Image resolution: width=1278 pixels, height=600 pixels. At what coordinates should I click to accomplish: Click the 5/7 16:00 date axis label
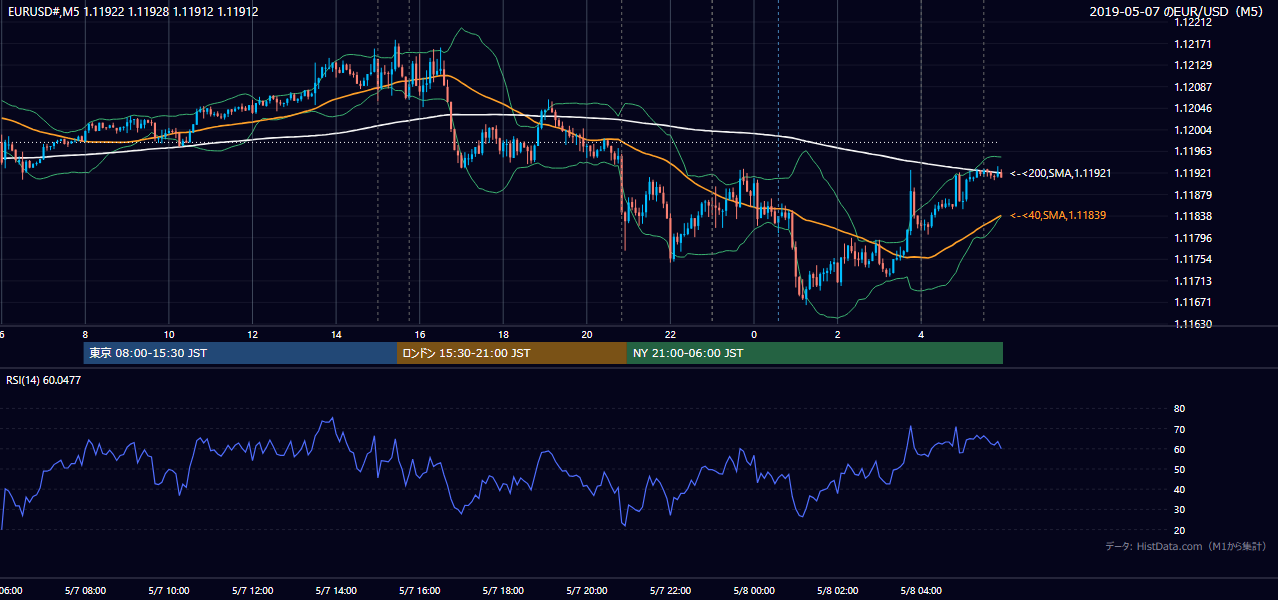[420, 591]
